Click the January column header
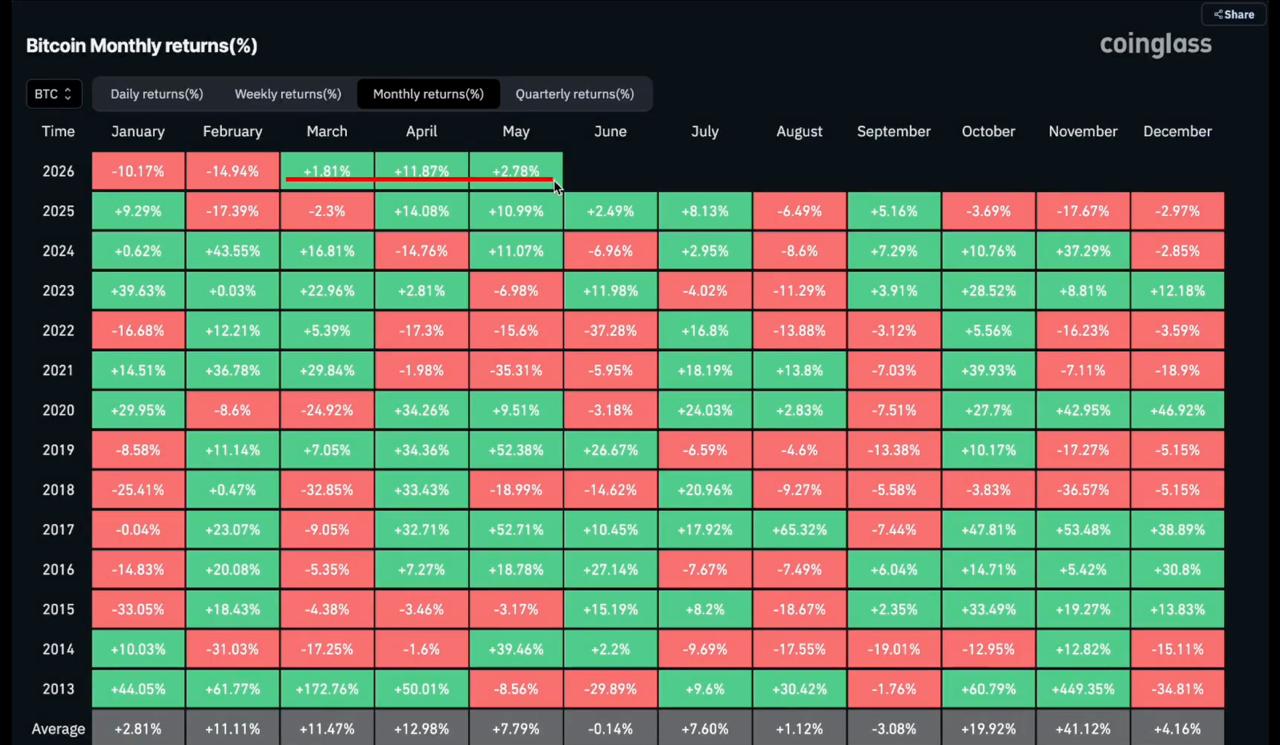The image size is (1280, 745). pos(138,131)
